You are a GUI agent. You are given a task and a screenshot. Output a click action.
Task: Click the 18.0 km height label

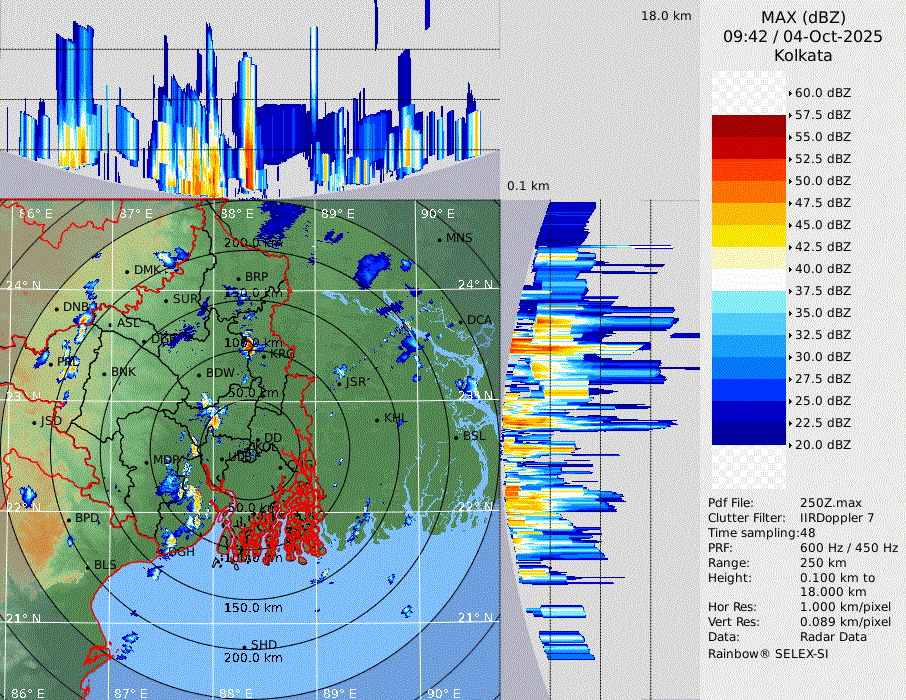666,16
